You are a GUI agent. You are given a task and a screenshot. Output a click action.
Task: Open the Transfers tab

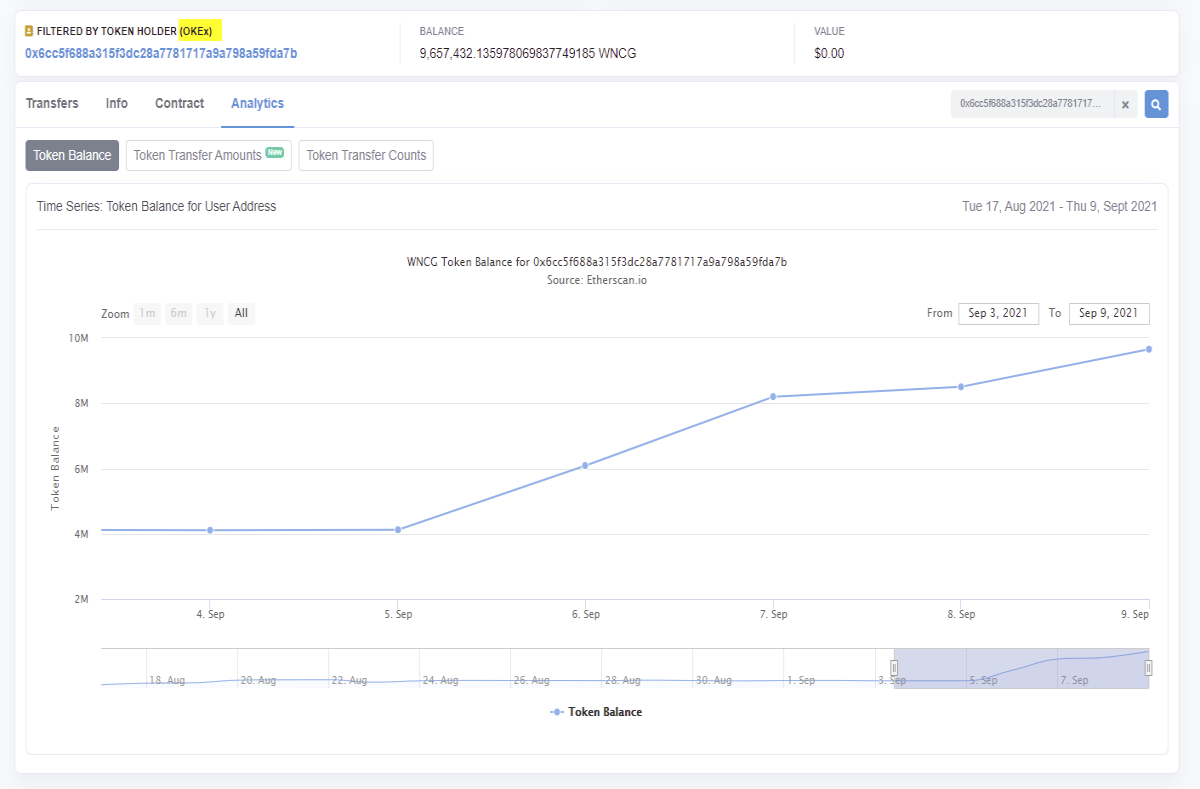(x=52, y=103)
